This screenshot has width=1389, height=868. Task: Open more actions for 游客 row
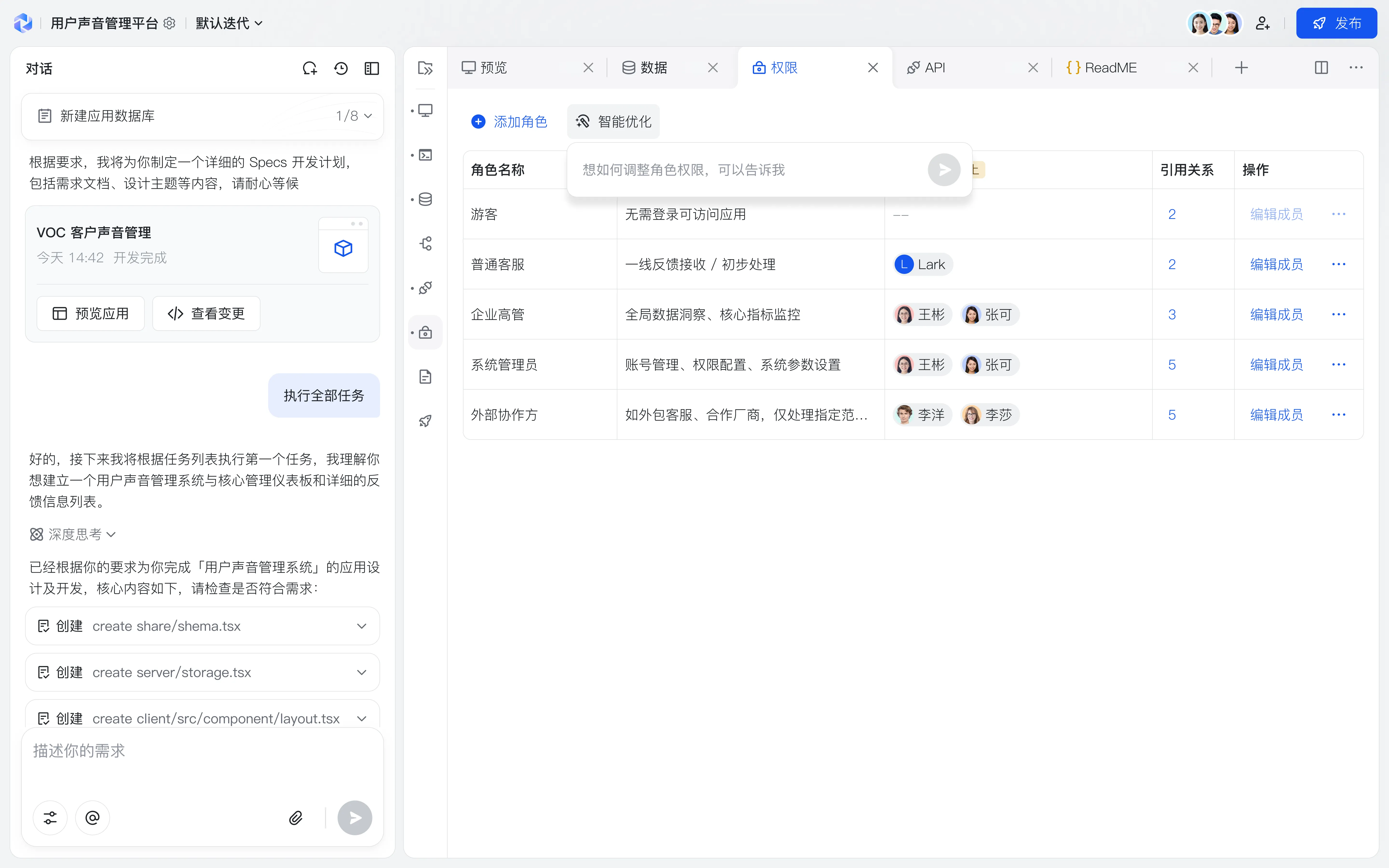[1339, 214]
